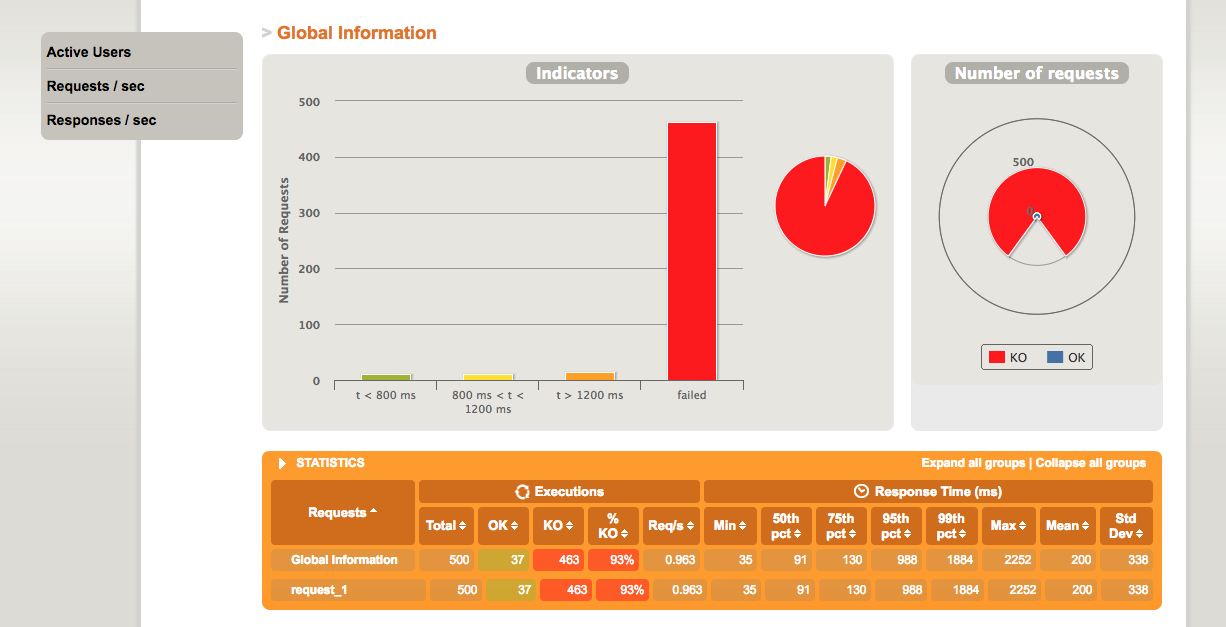
Task: Click the circular arrows icon beside Executions
Action: (521, 491)
